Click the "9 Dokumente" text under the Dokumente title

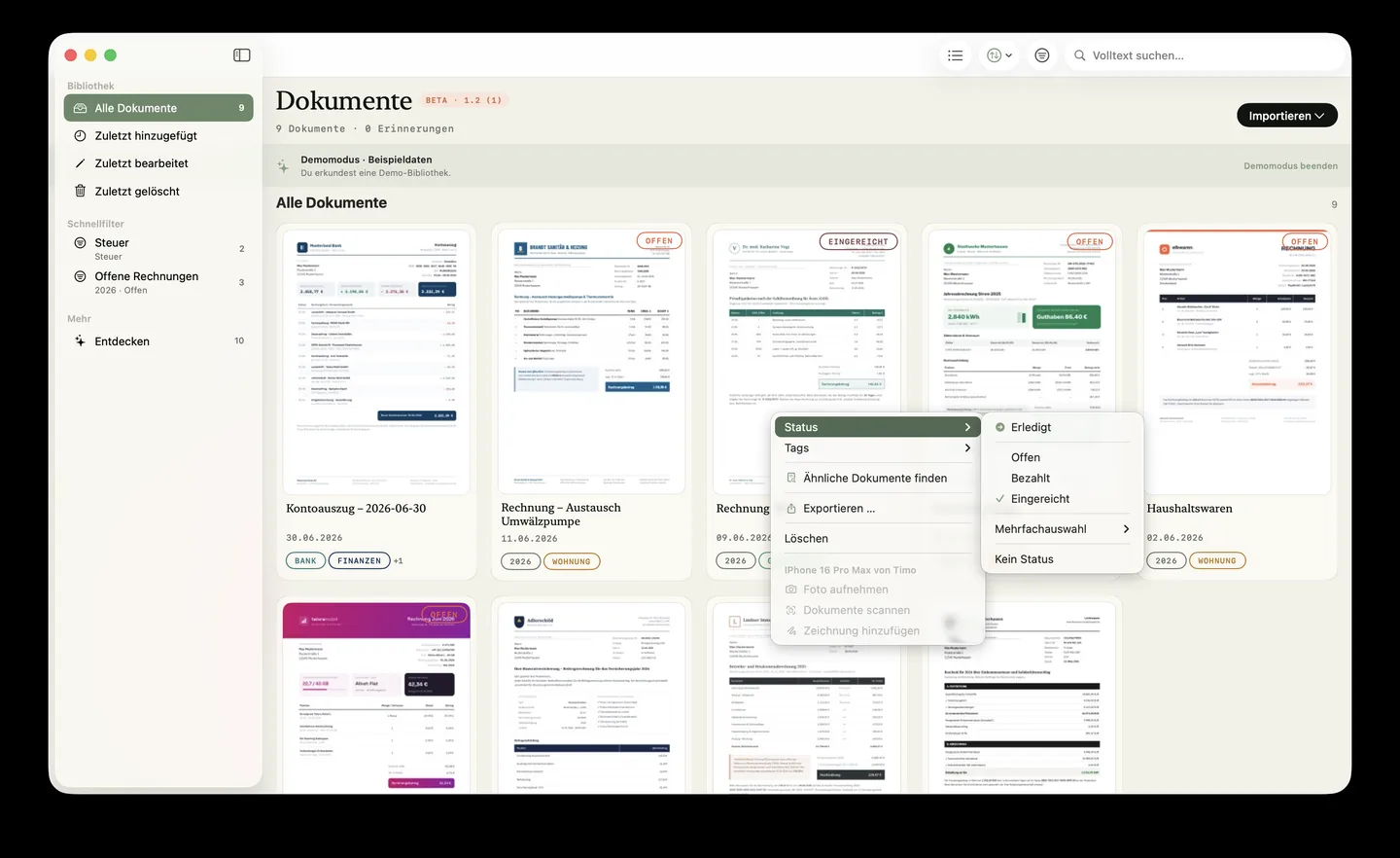pos(310,128)
